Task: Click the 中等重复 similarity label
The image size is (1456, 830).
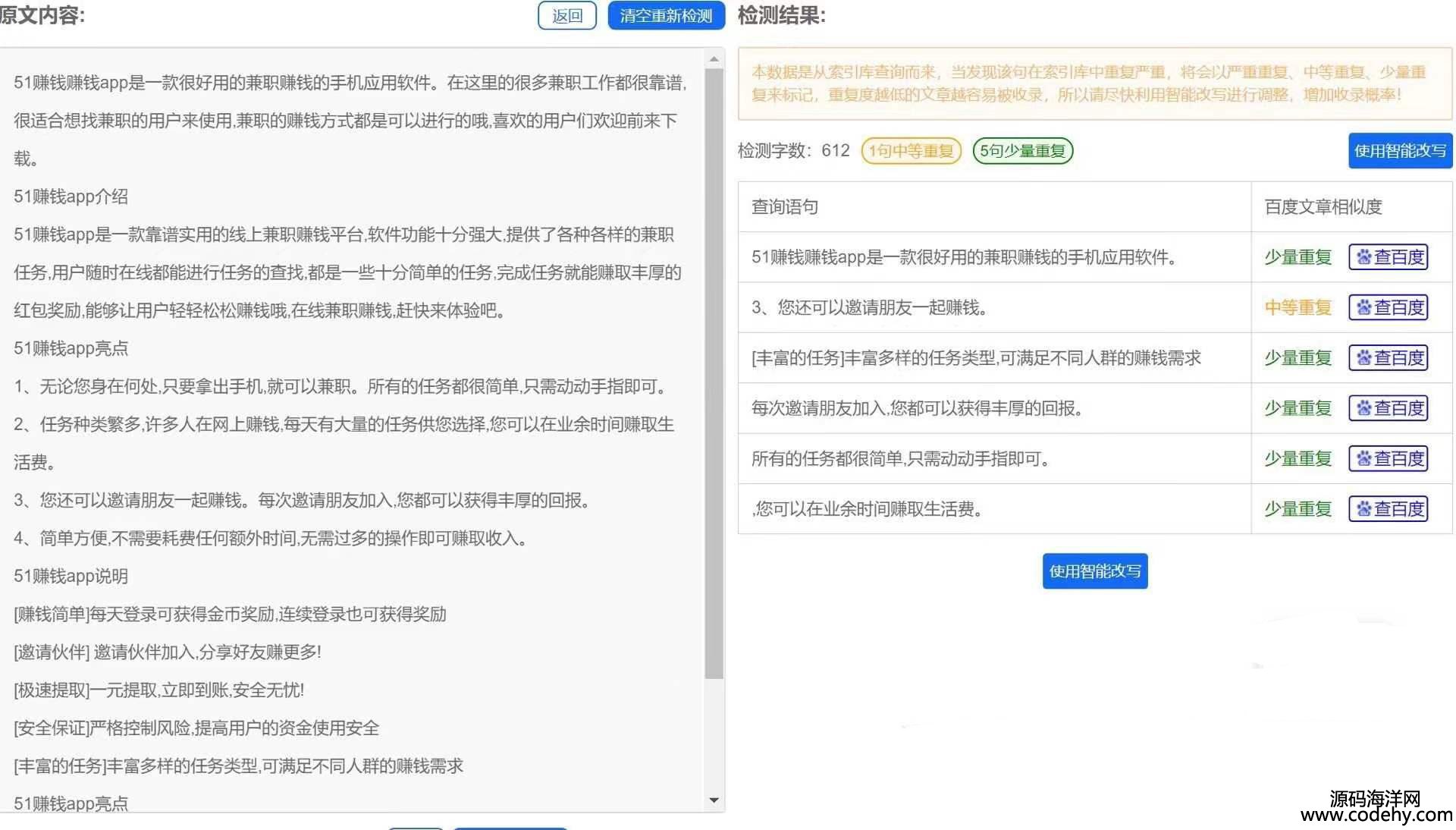Action: click(x=1298, y=307)
